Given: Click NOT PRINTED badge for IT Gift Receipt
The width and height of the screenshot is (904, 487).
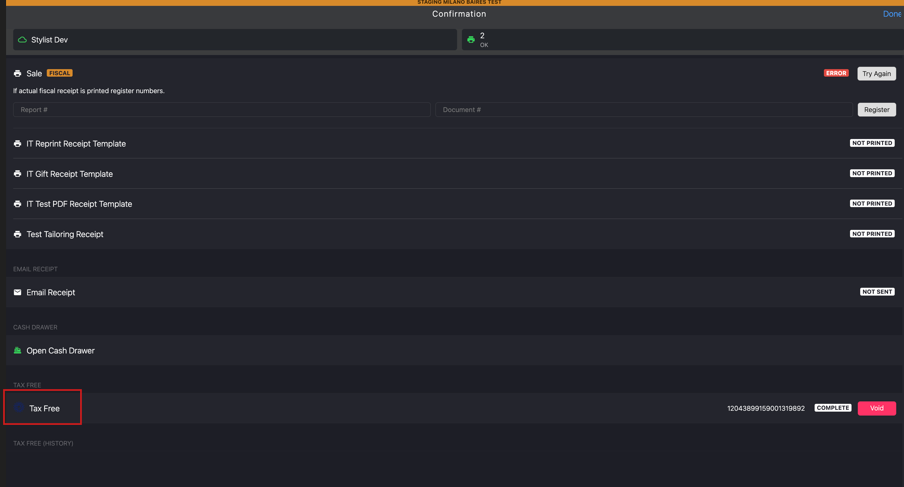Looking at the screenshot, I should (x=872, y=173).
